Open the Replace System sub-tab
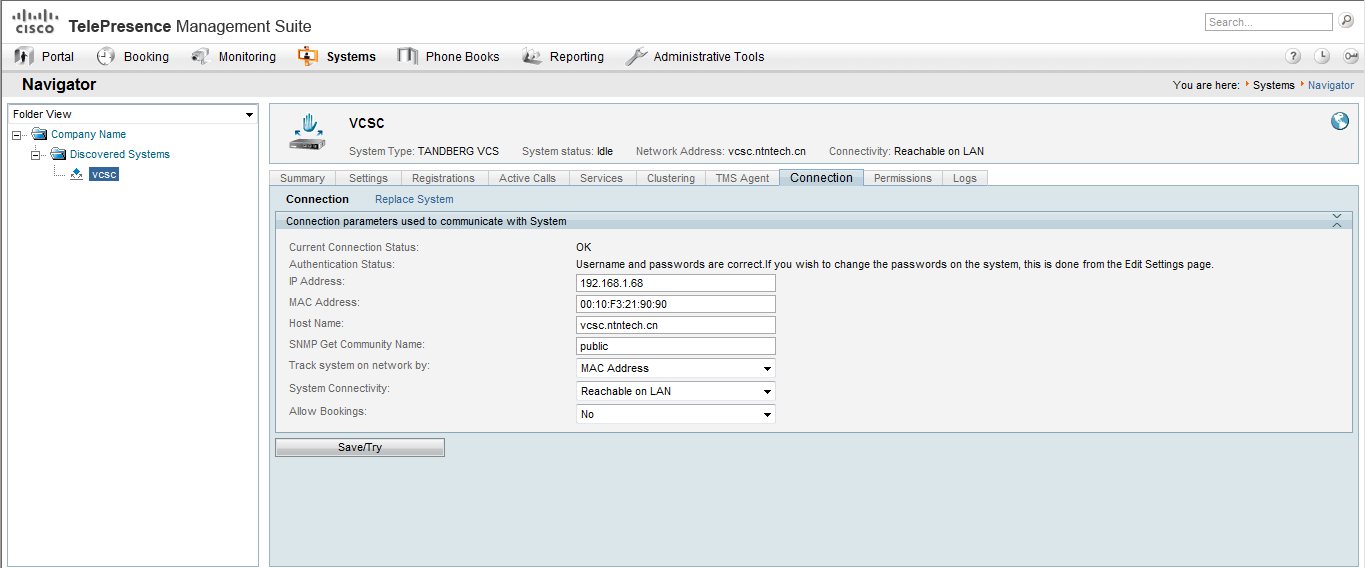Image resolution: width=1366 pixels, height=568 pixels. [414, 199]
